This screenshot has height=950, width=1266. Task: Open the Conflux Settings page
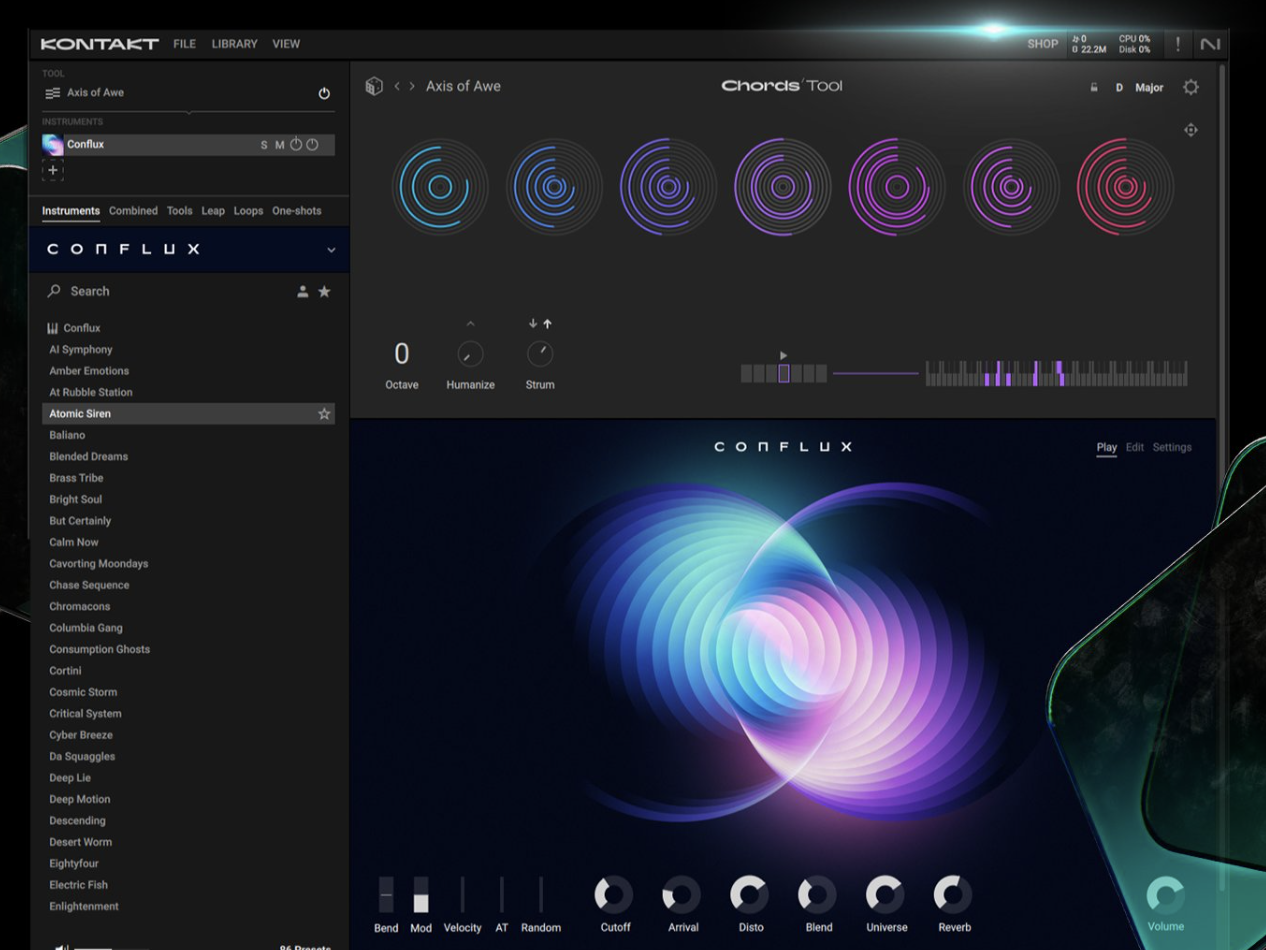coord(1172,448)
